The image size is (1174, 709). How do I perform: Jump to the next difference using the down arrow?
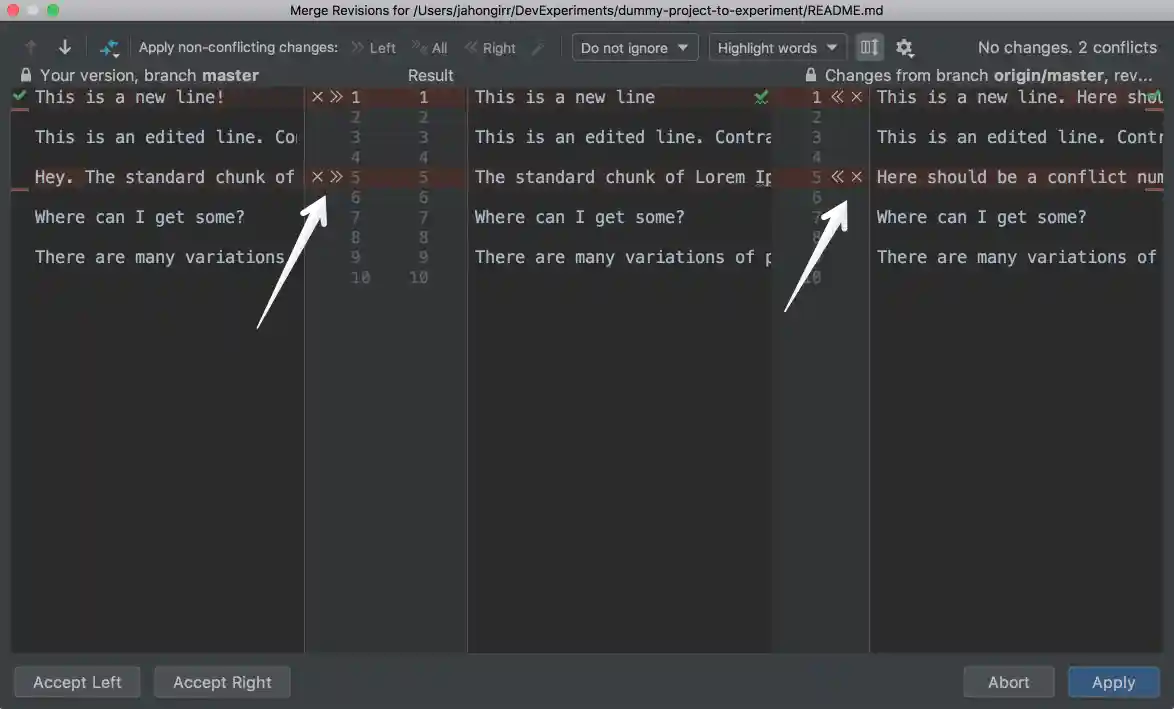point(64,46)
